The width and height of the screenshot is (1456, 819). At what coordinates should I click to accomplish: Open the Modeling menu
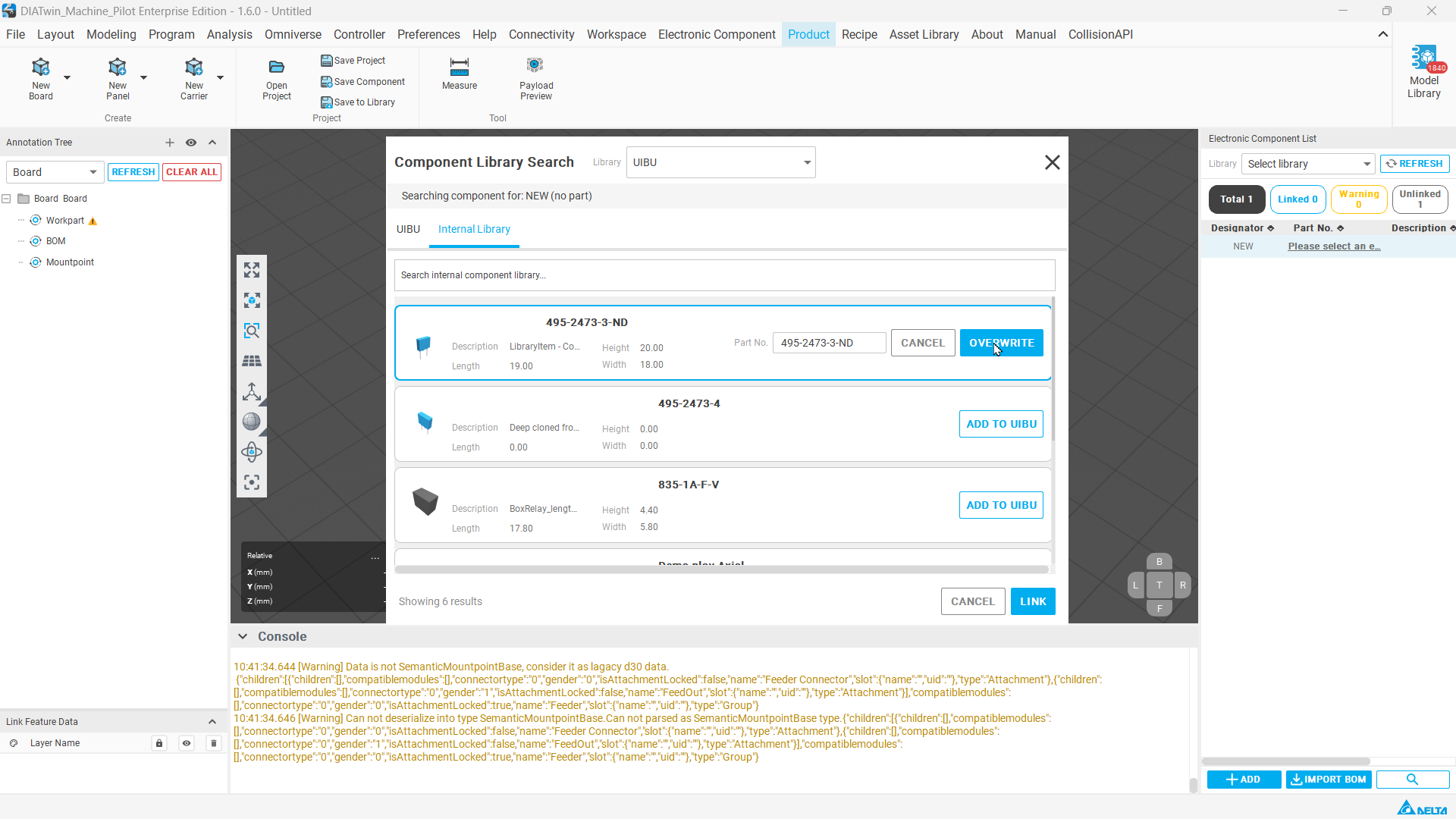(x=111, y=34)
